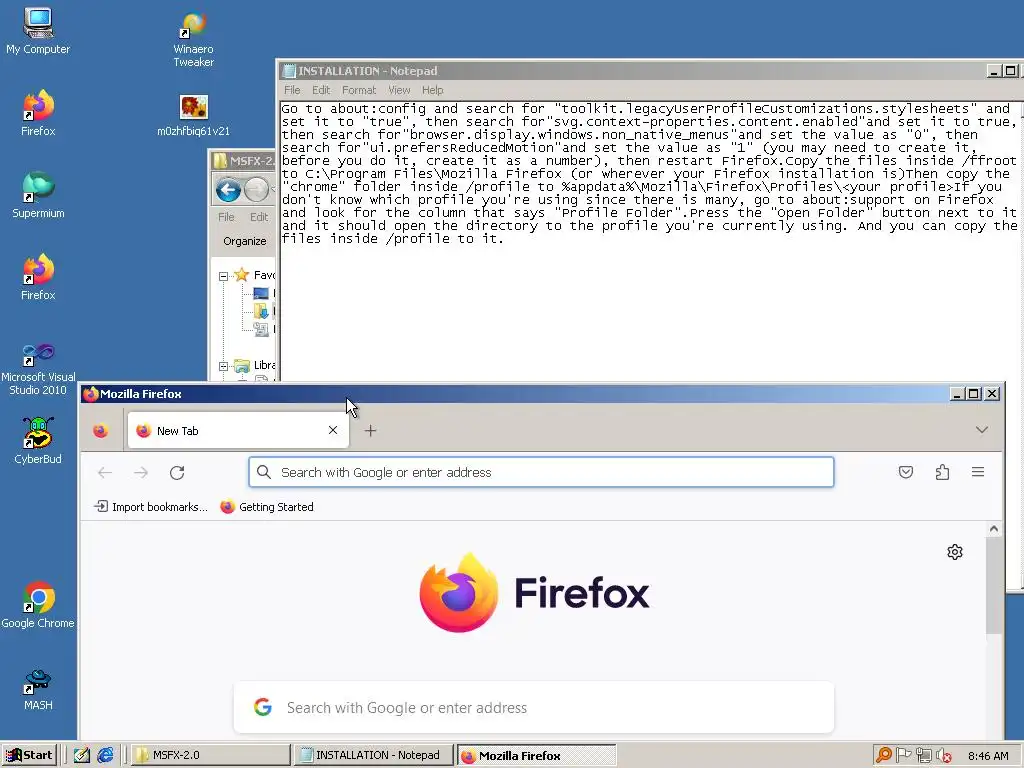
Task: Personalize New Tab via gear icon
Action: tap(955, 552)
